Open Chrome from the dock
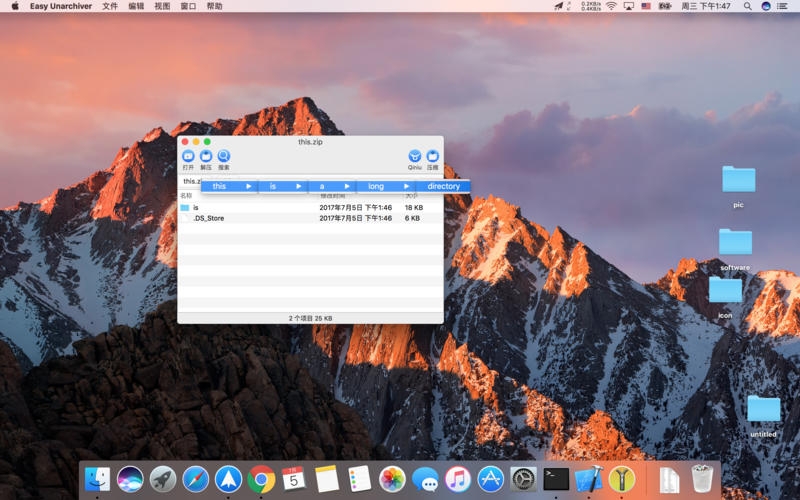This screenshot has height=500, width=800. (261, 479)
